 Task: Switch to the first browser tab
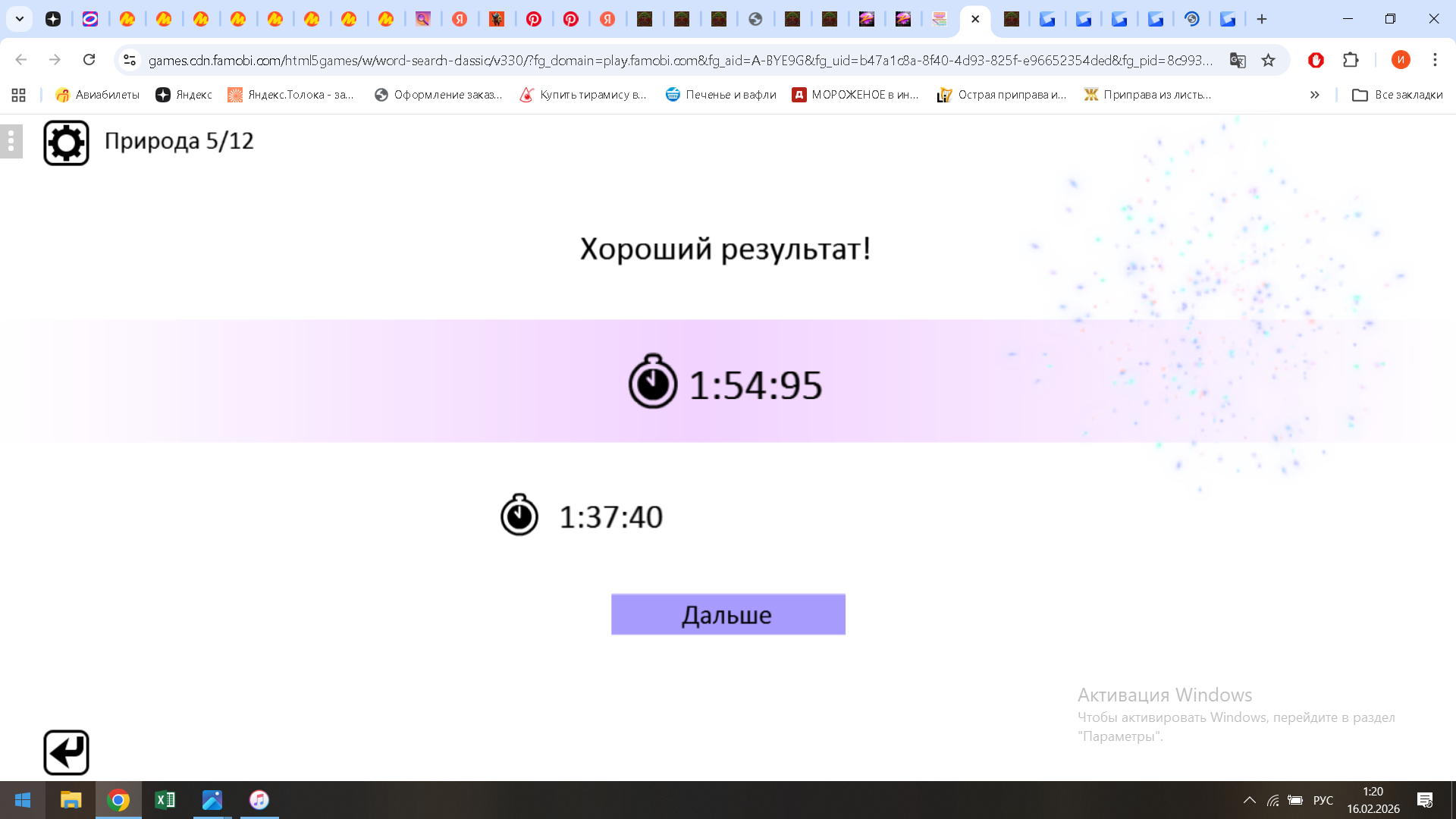pyautogui.click(x=53, y=19)
